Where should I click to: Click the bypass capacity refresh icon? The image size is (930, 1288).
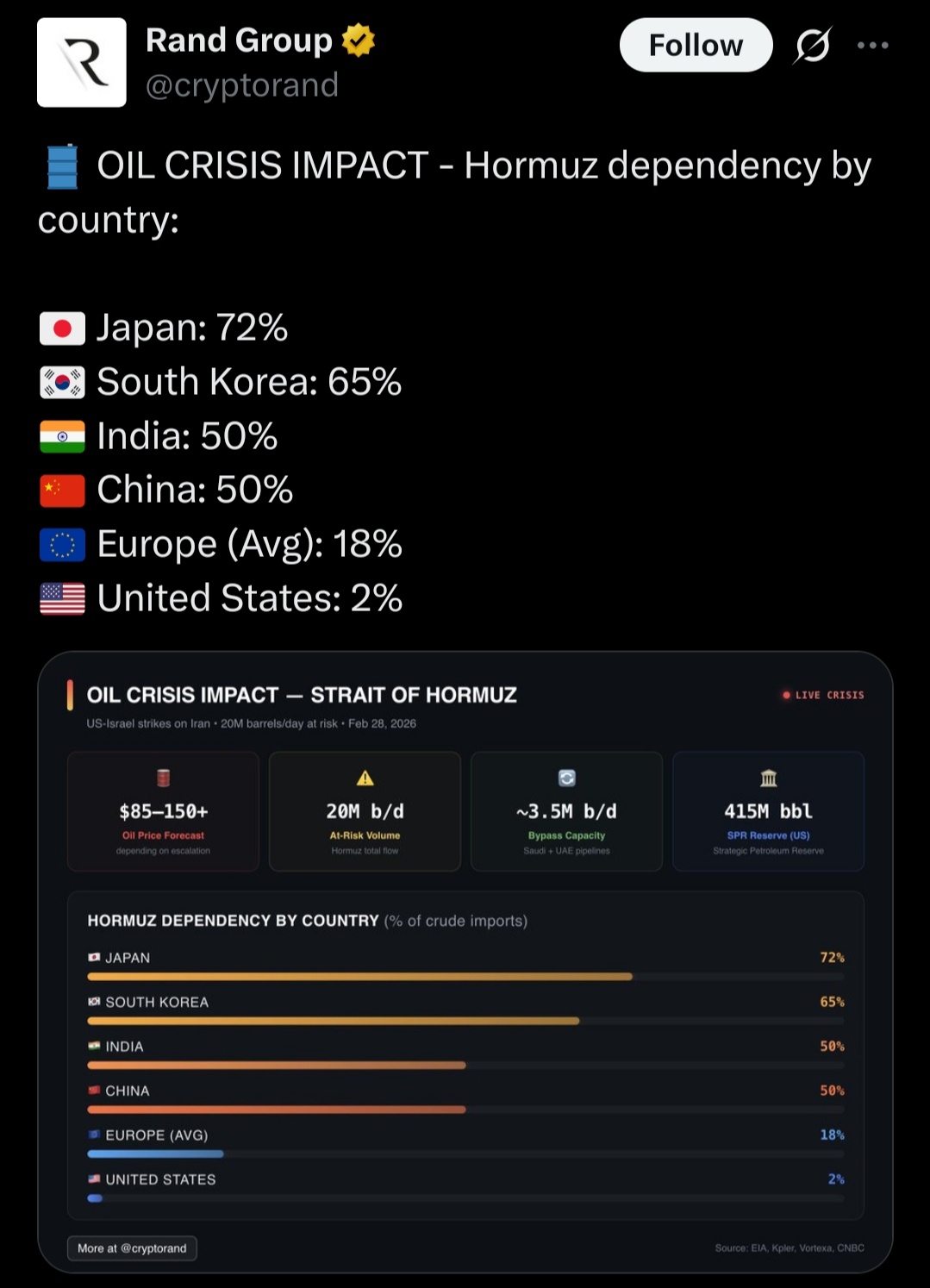[567, 778]
